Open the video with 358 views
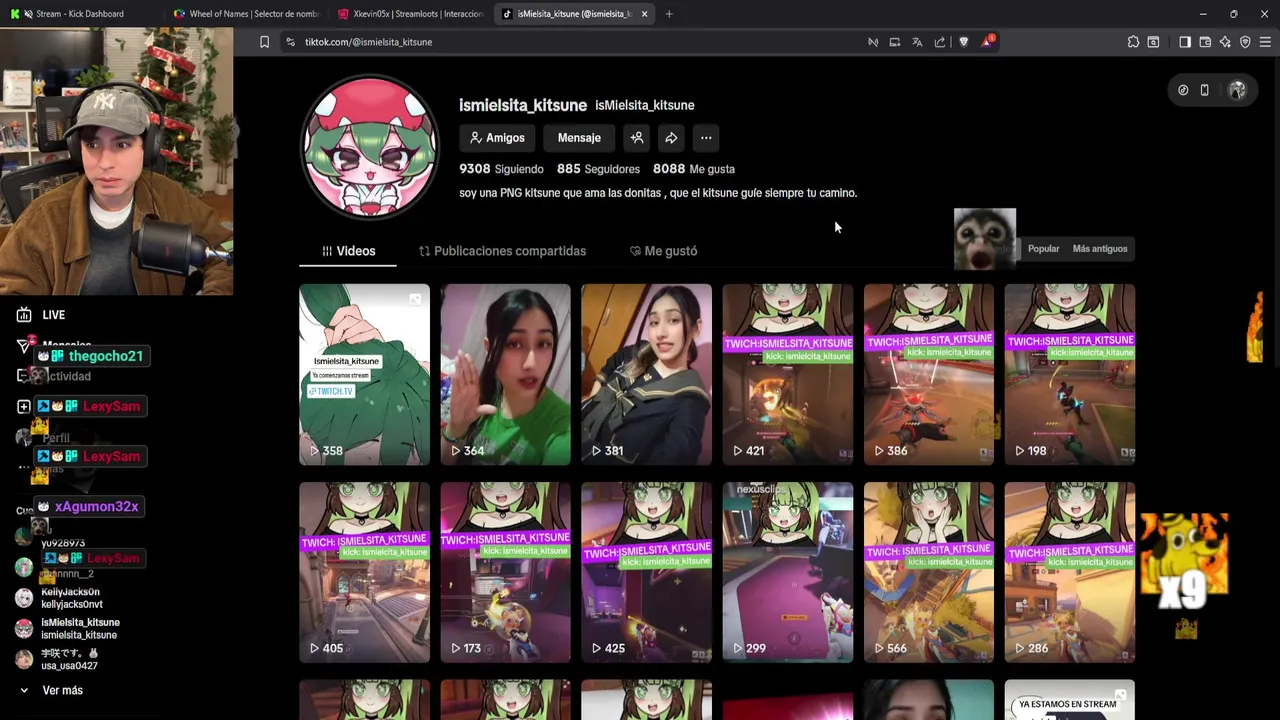 (x=364, y=374)
